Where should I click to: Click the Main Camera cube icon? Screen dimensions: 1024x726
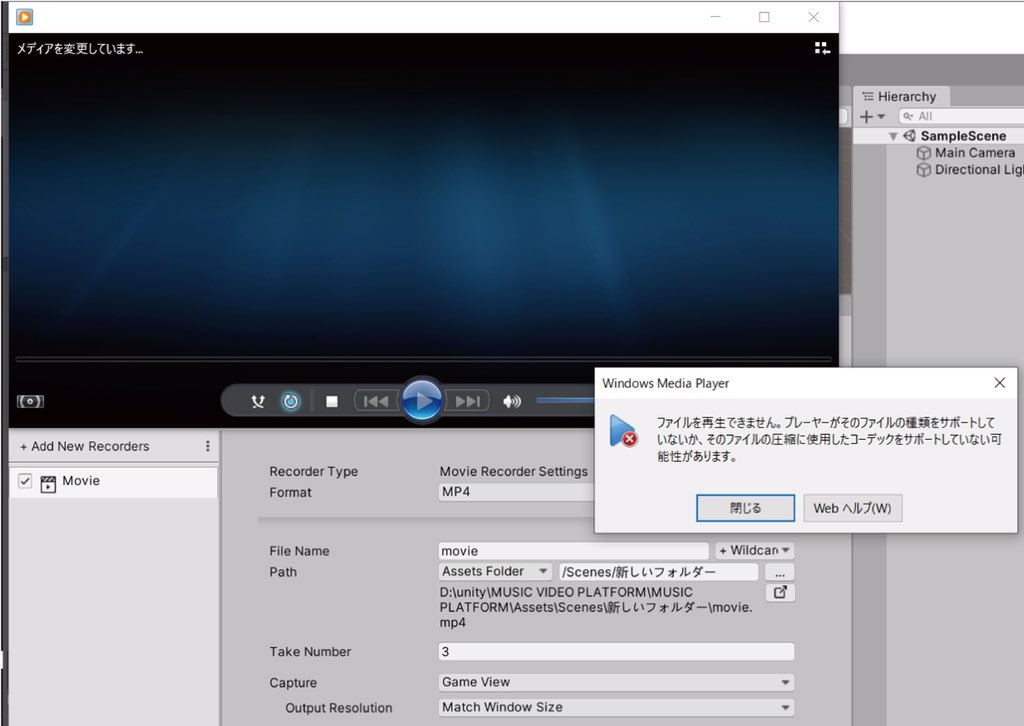point(923,153)
